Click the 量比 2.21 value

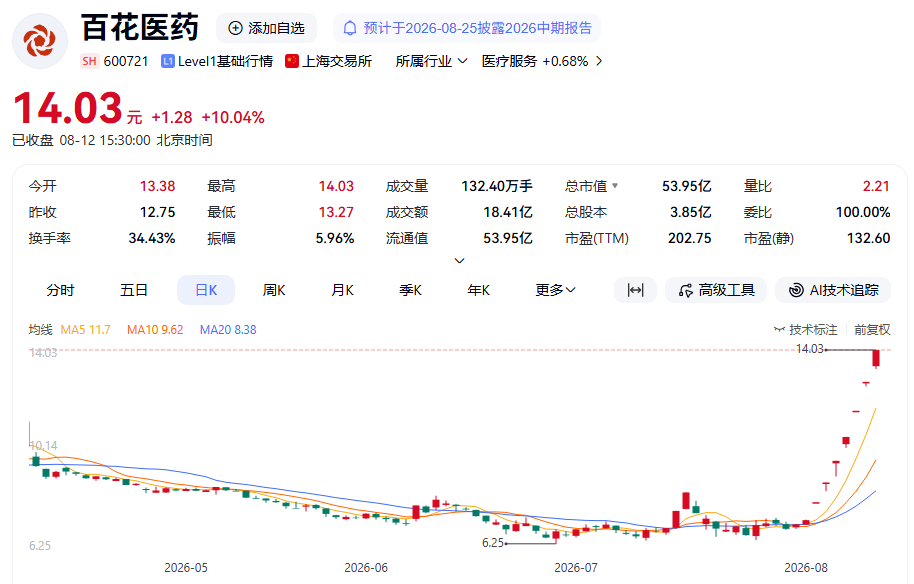(876, 186)
